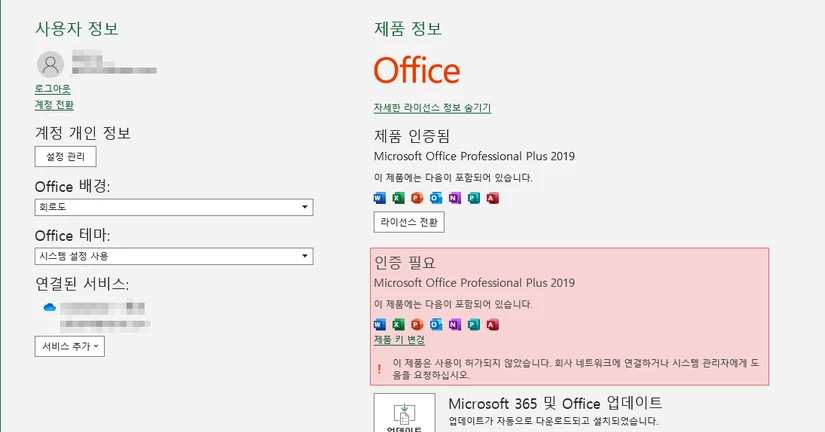Click the 제품 키 변경 change product key link
The image size is (825, 432).
(399, 340)
